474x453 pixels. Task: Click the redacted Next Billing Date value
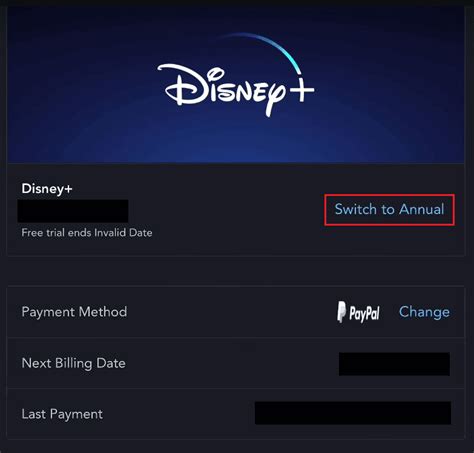pos(394,364)
